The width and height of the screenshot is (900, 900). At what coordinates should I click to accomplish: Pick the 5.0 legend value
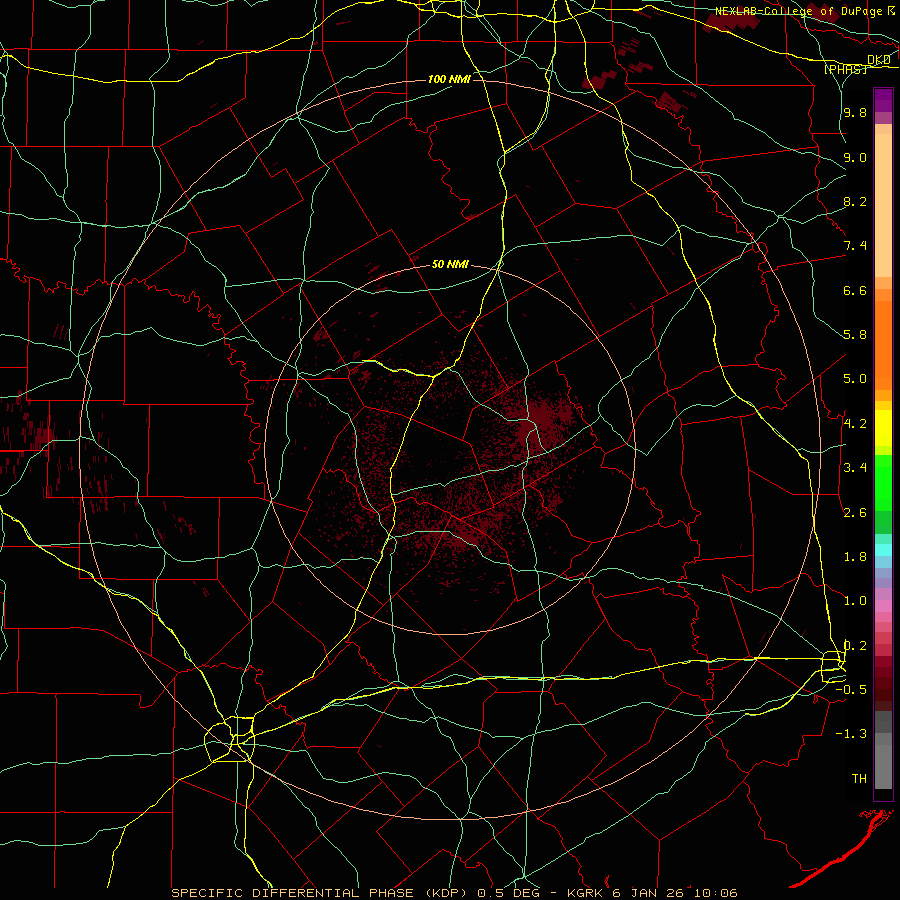click(x=855, y=379)
